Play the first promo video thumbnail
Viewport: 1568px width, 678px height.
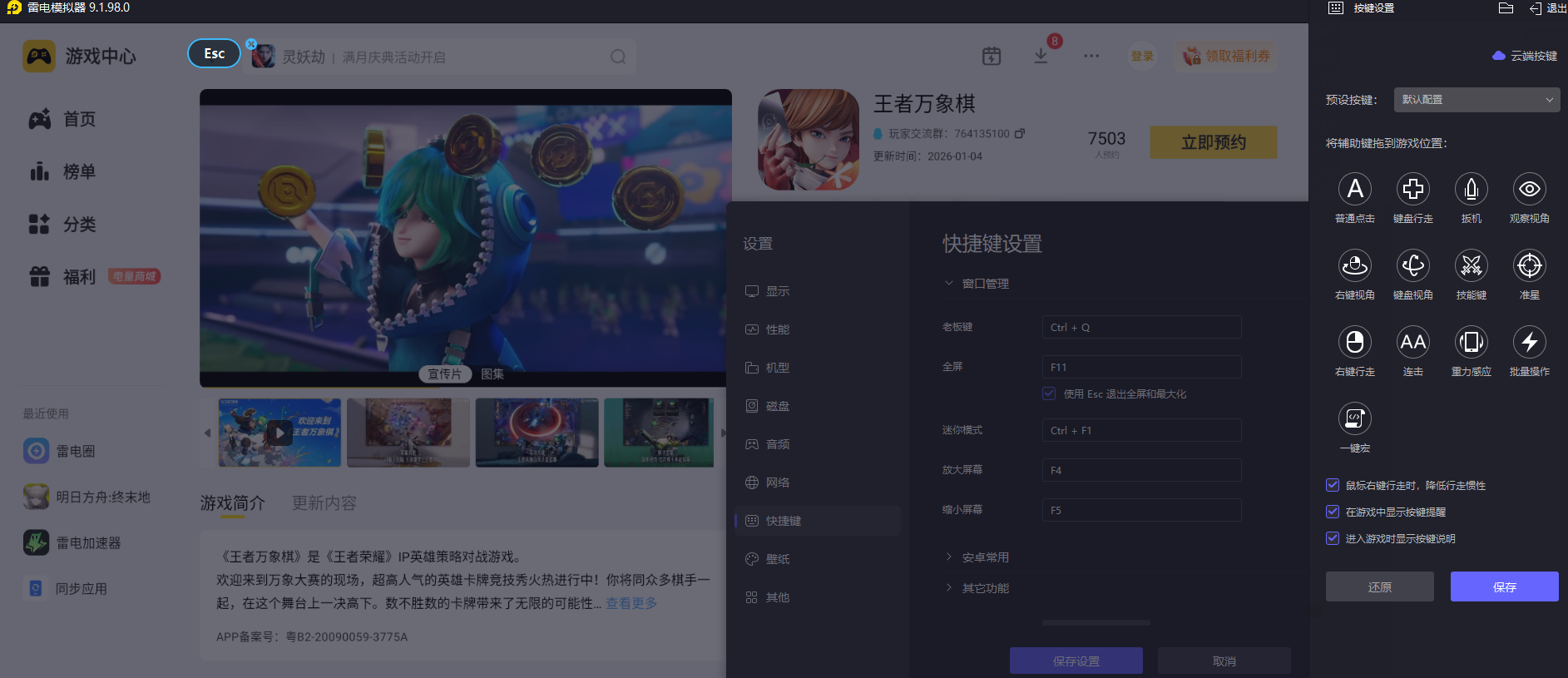point(279,433)
